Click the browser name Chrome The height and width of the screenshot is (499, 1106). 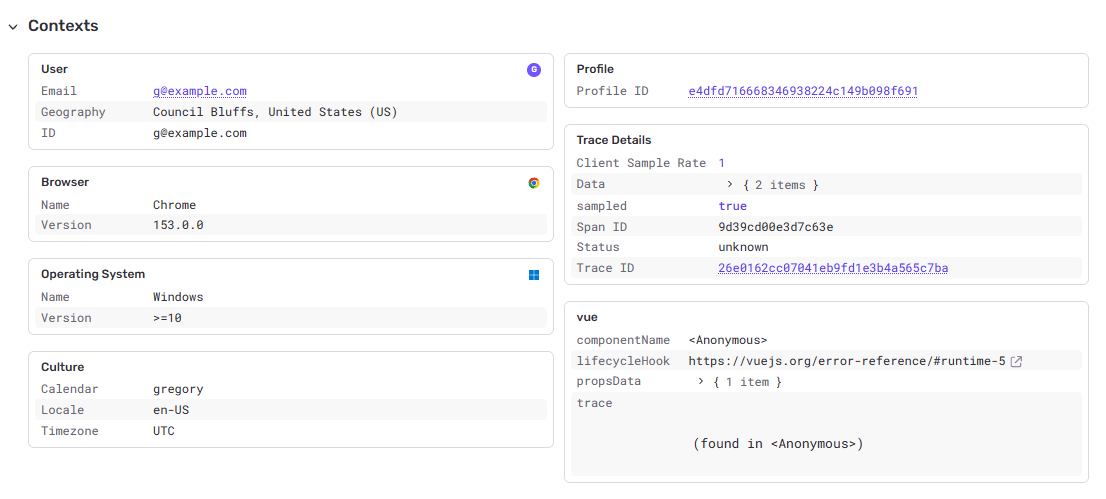tap(174, 205)
